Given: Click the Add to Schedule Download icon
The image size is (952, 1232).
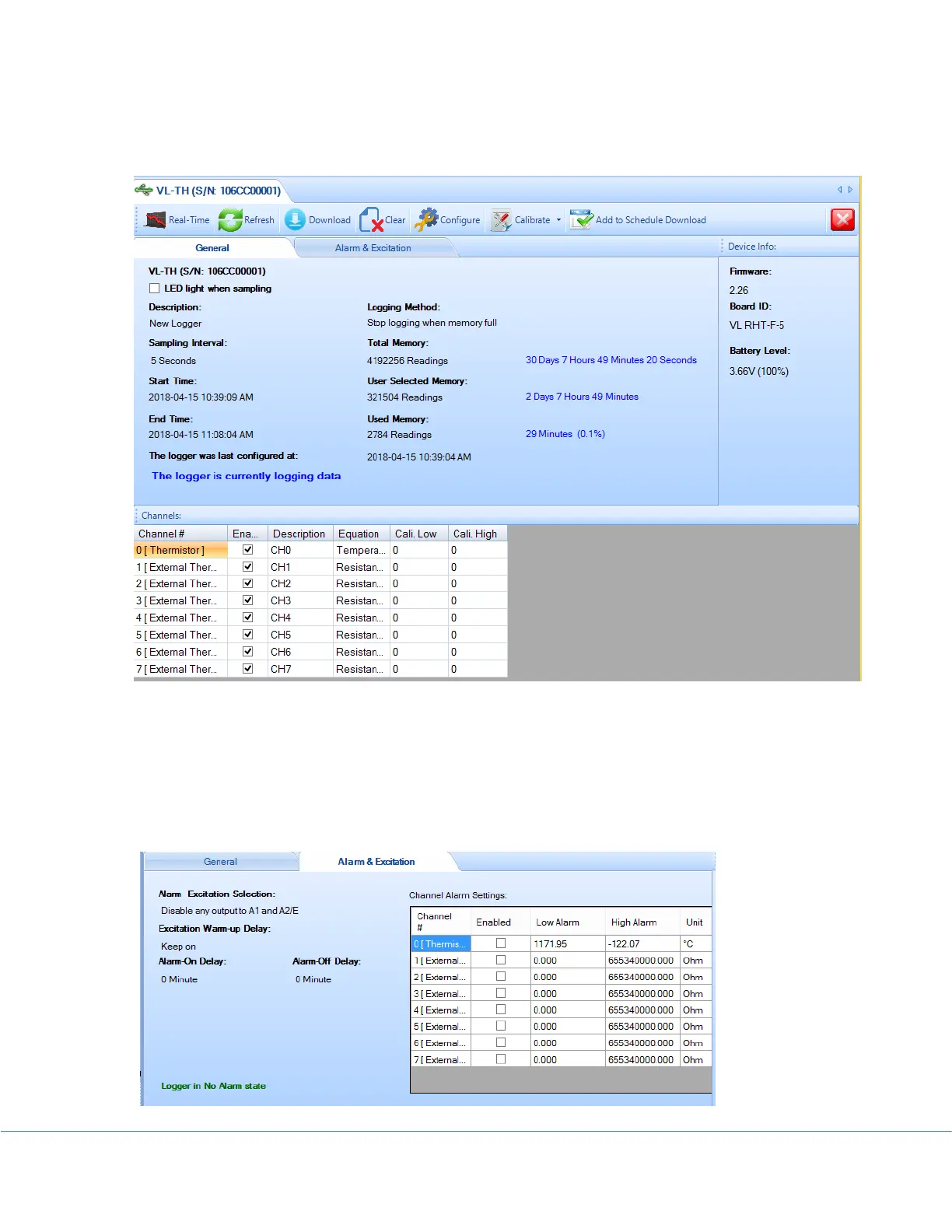Looking at the screenshot, I should [581, 220].
